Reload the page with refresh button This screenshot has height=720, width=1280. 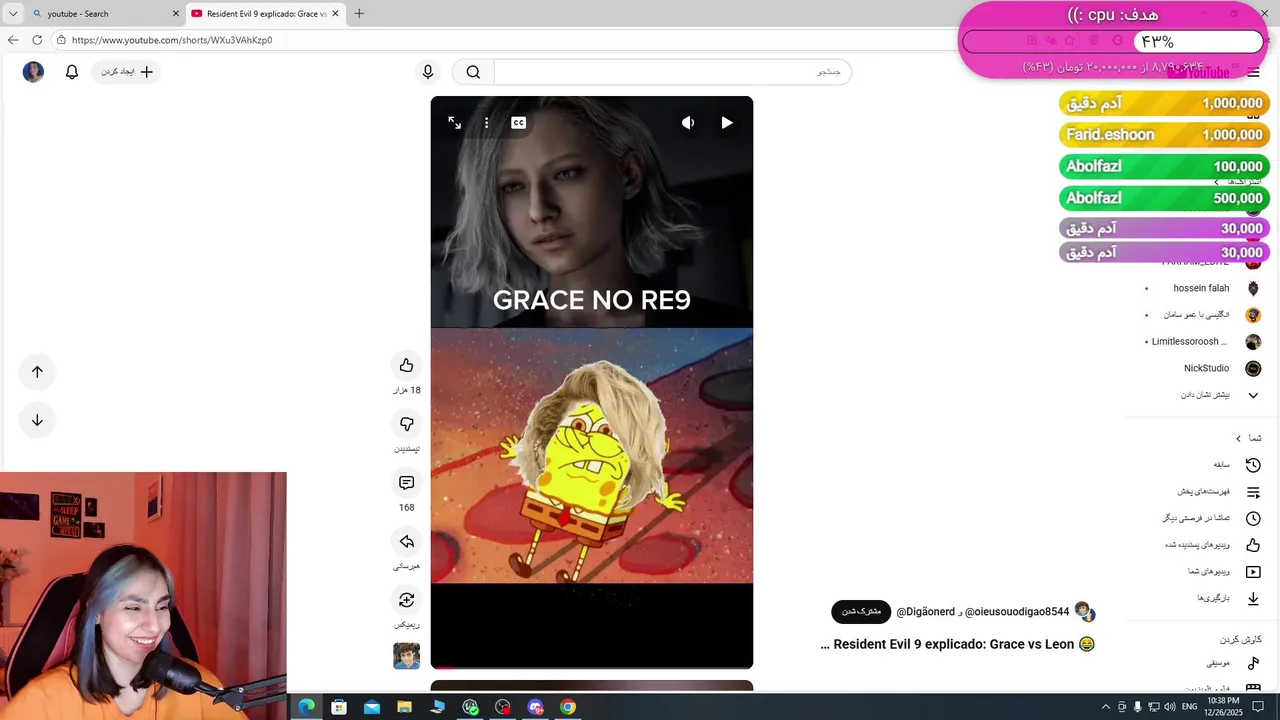tap(37, 40)
